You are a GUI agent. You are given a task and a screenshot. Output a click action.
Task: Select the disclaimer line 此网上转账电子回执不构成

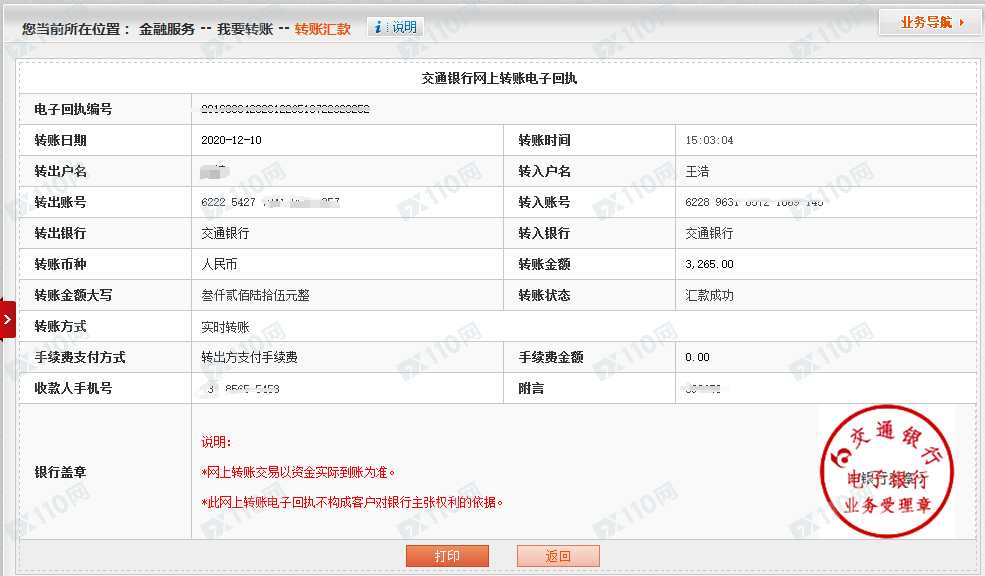pos(352,503)
